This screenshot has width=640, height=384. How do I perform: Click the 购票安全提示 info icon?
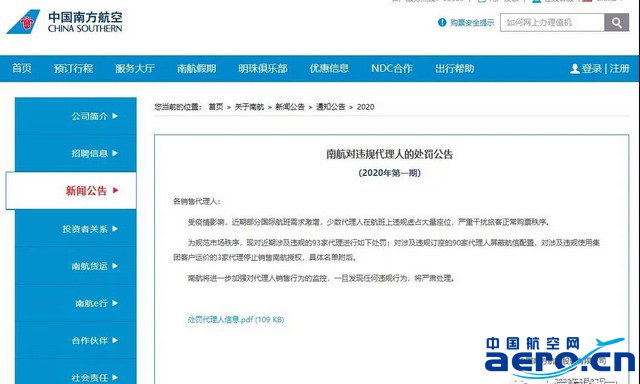click(x=442, y=22)
